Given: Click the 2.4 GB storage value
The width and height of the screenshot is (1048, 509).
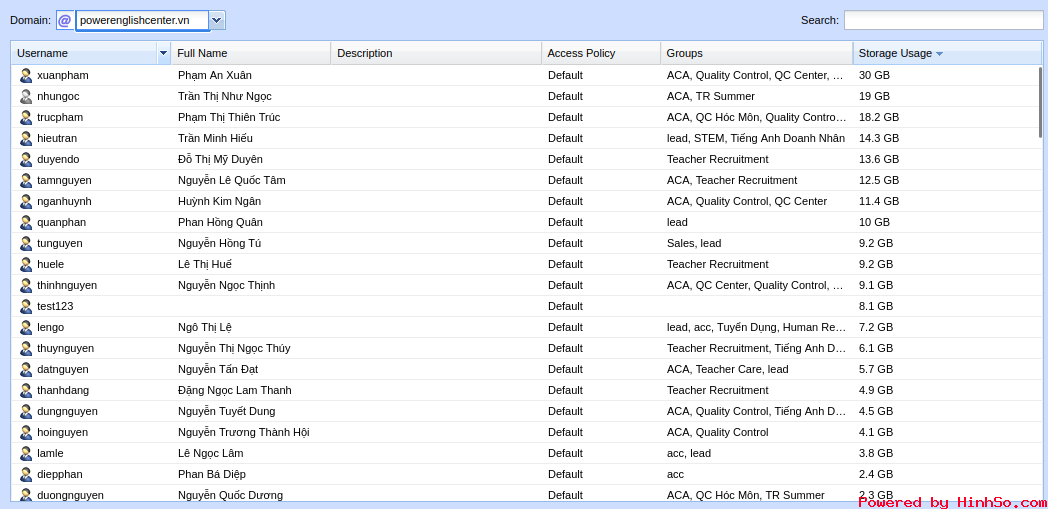Looking at the screenshot, I should 876,474.
